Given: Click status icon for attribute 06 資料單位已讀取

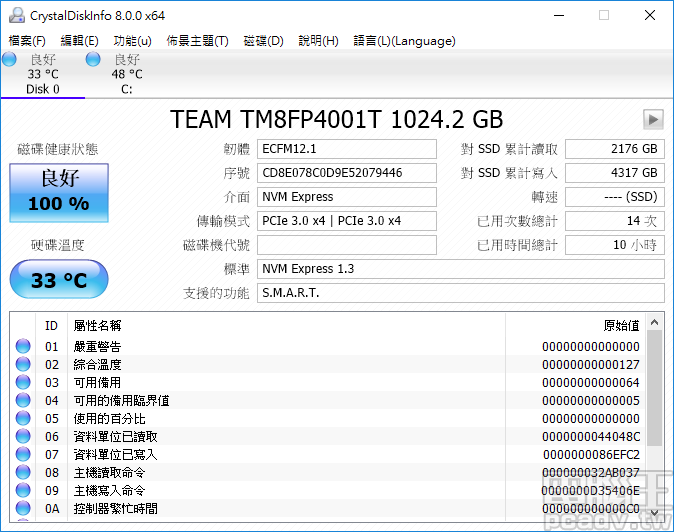Looking at the screenshot, I should [x=23, y=437].
